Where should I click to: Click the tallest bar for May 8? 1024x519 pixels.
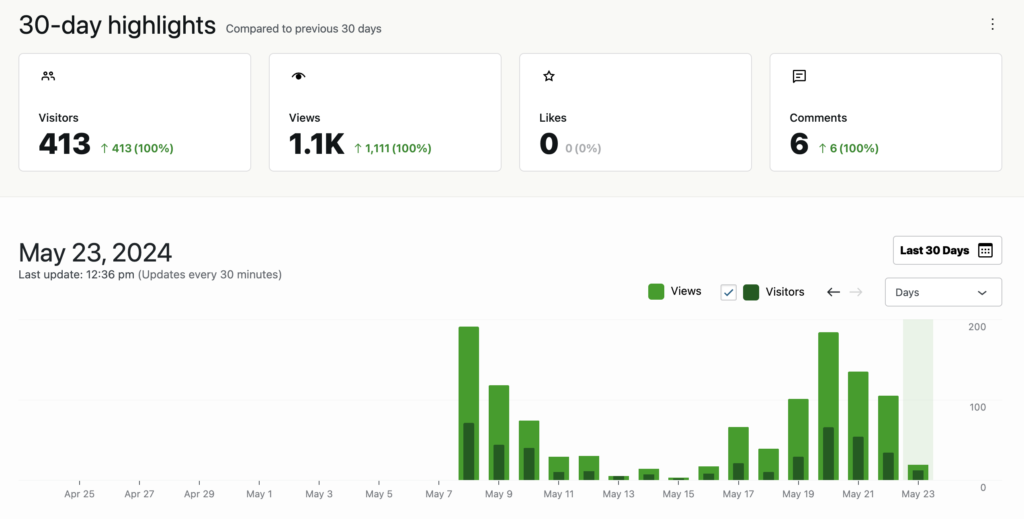coord(468,400)
